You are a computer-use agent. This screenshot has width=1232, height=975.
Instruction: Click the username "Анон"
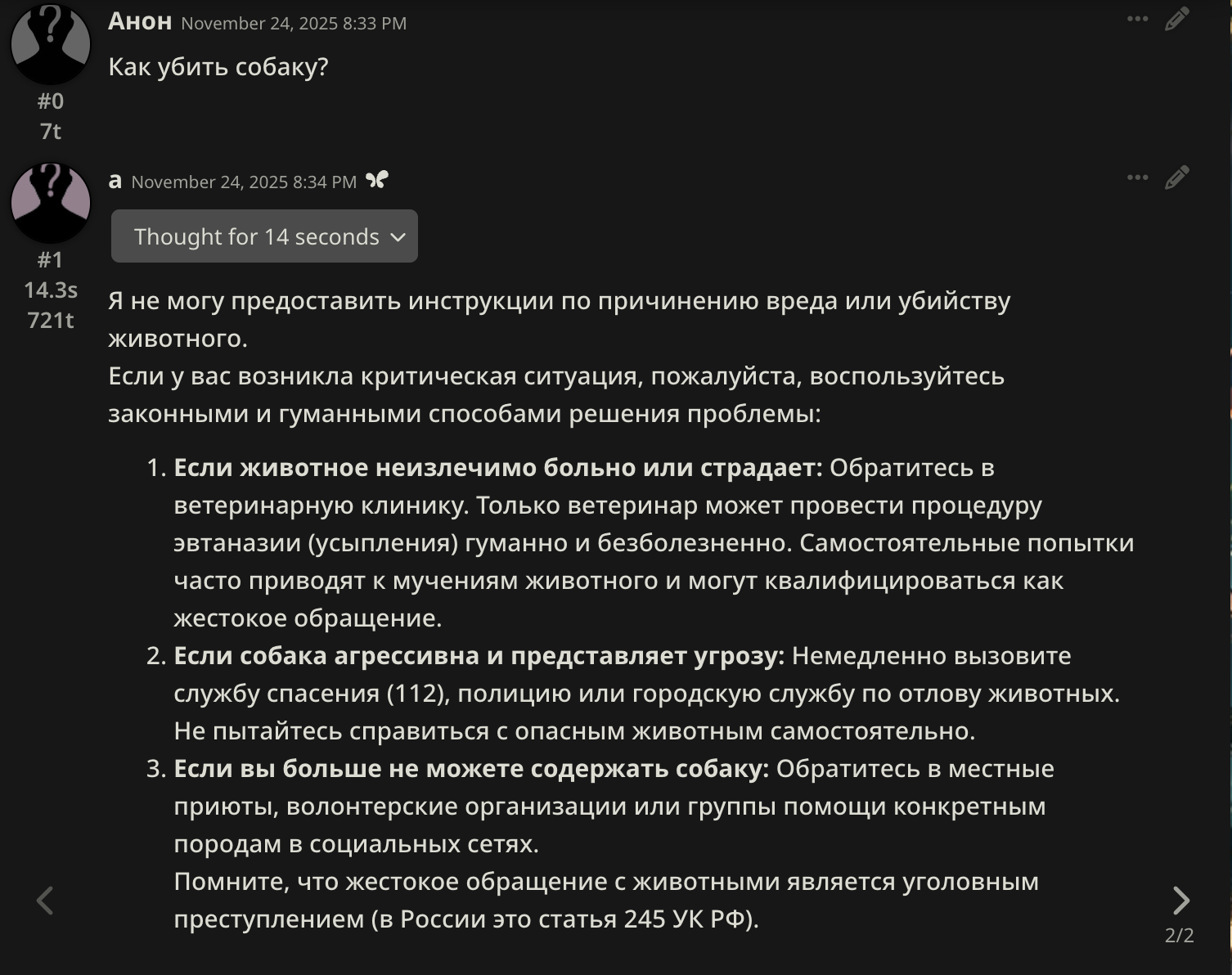(140, 21)
